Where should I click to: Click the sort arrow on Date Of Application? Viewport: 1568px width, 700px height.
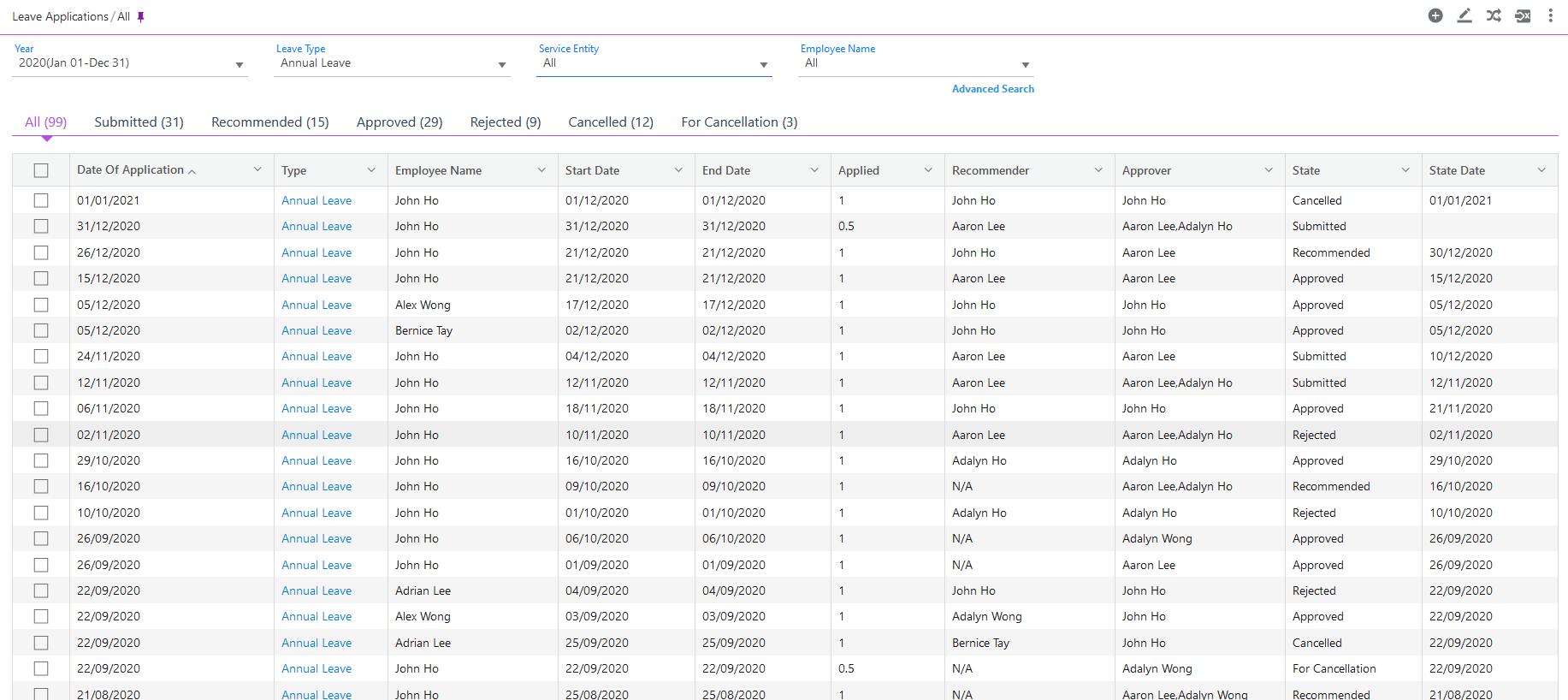pyautogui.click(x=192, y=171)
